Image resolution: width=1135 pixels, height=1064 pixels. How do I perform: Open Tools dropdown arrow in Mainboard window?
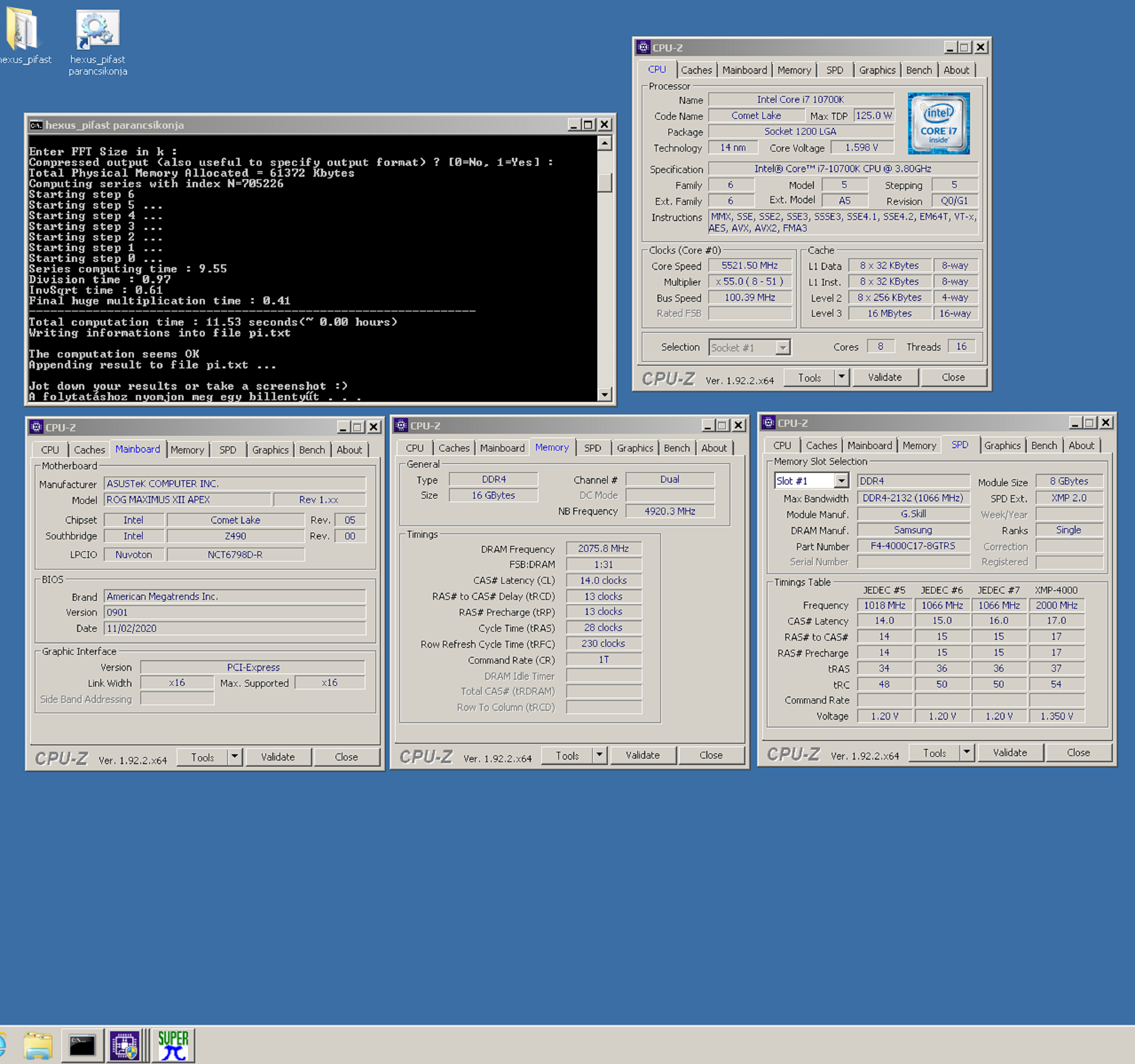click(235, 757)
